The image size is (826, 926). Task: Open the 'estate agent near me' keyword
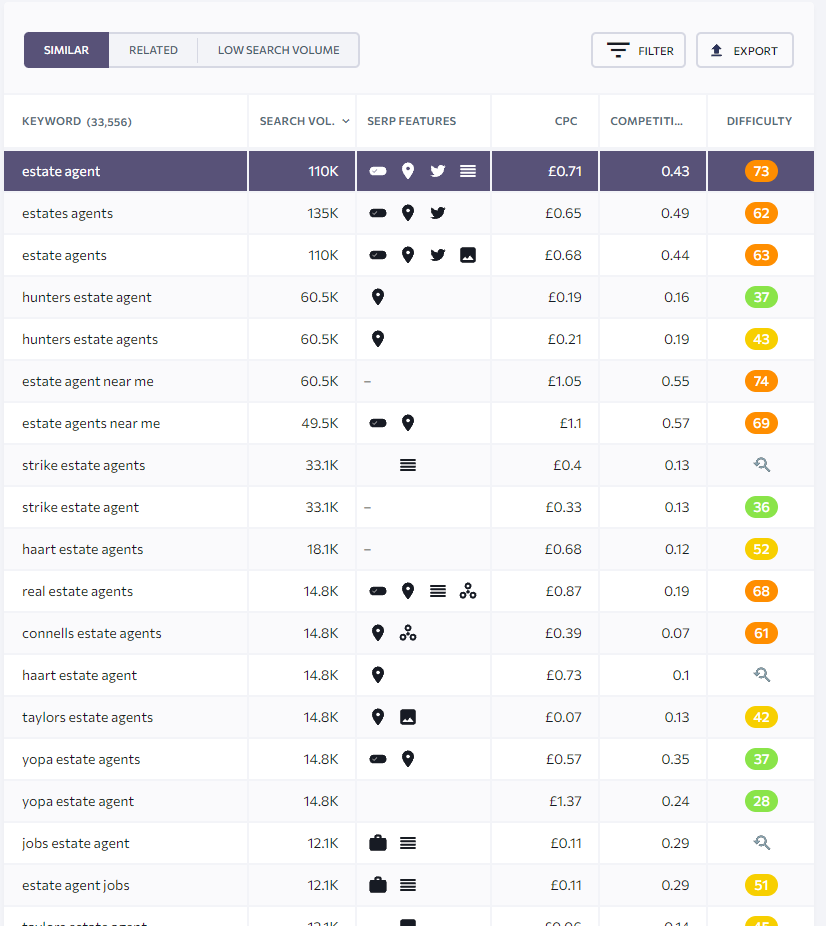point(88,381)
